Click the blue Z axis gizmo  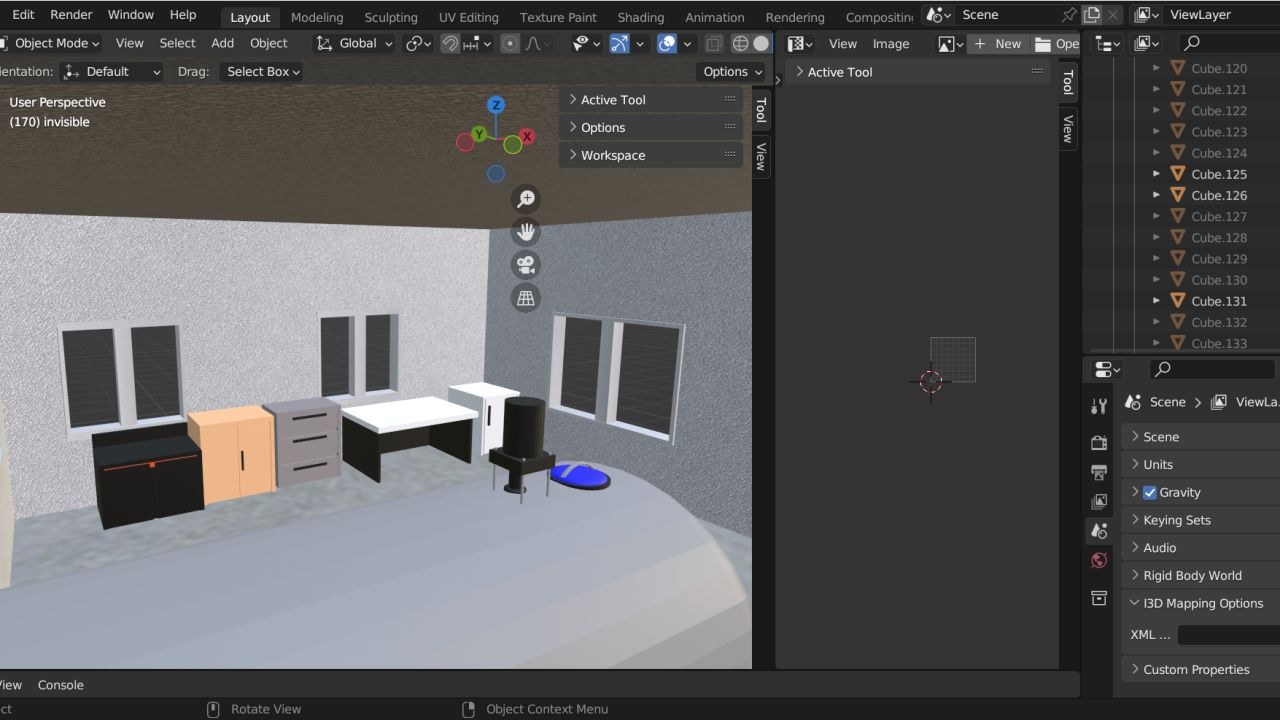[496, 105]
